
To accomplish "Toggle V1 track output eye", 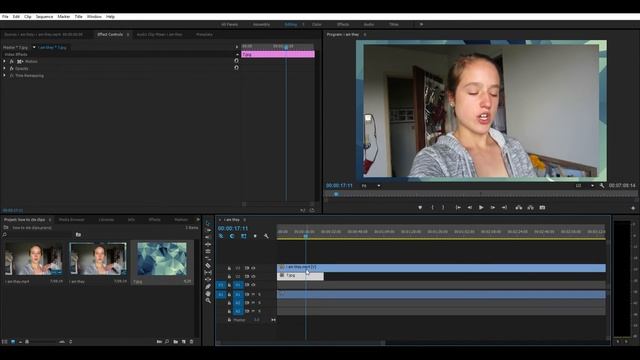I will coord(253,284).
